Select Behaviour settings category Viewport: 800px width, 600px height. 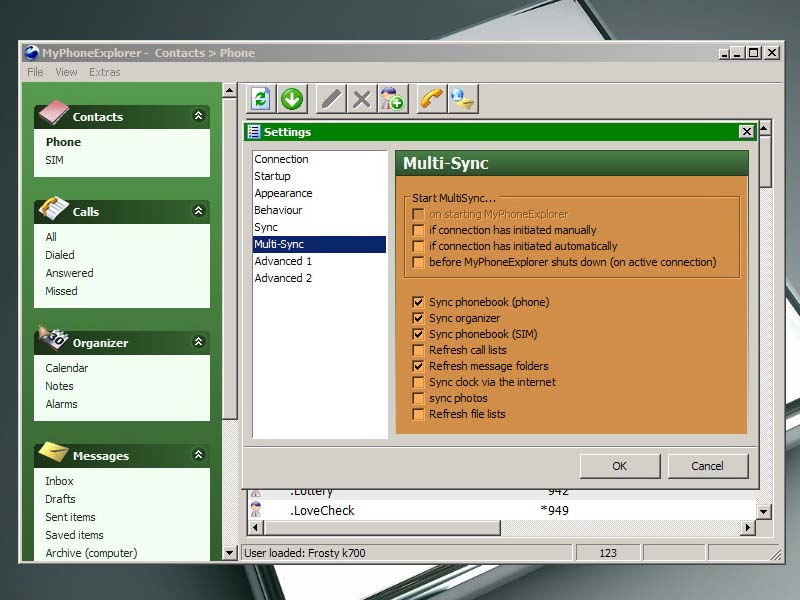point(319,210)
